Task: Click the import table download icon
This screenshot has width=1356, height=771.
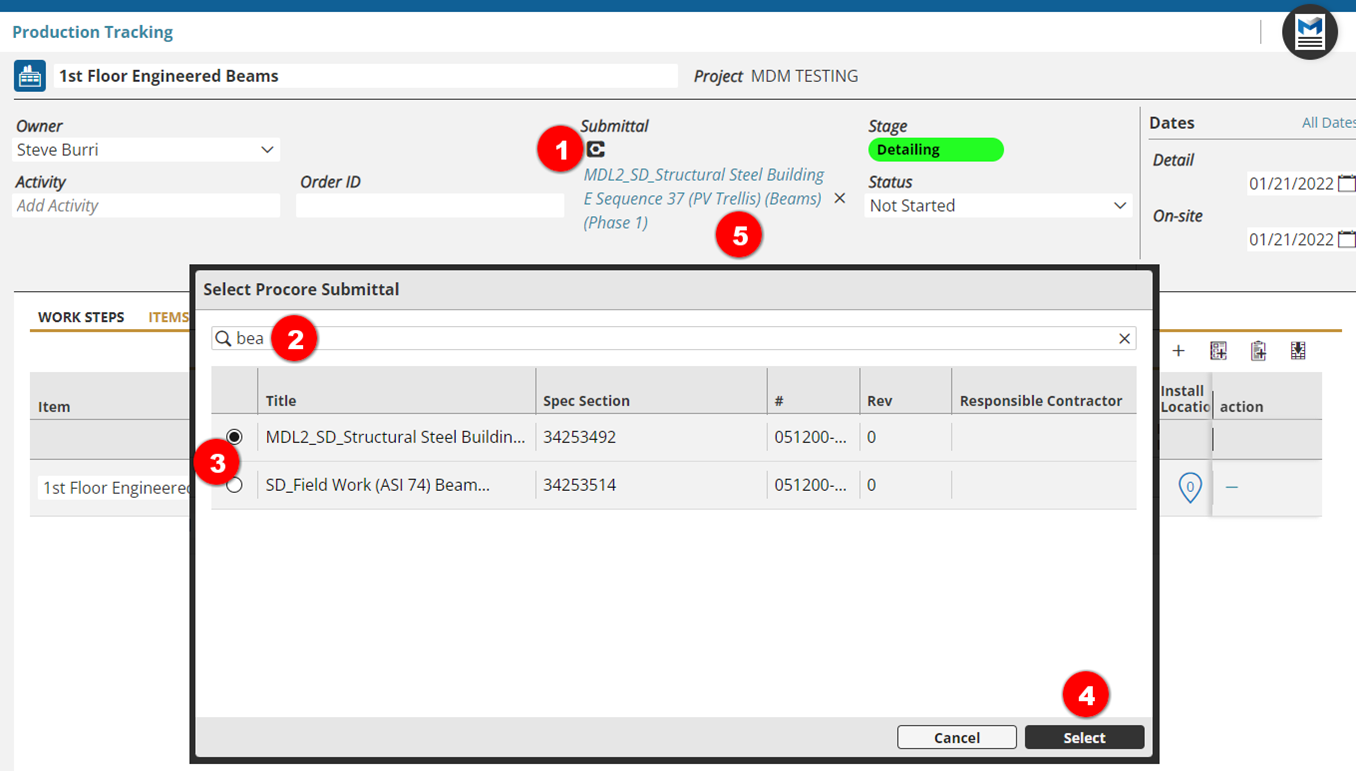Action: pyautogui.click(x=1298, y=351)
